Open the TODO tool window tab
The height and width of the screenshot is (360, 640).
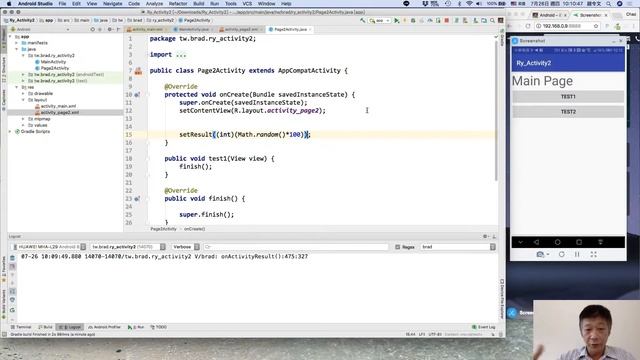159,327
